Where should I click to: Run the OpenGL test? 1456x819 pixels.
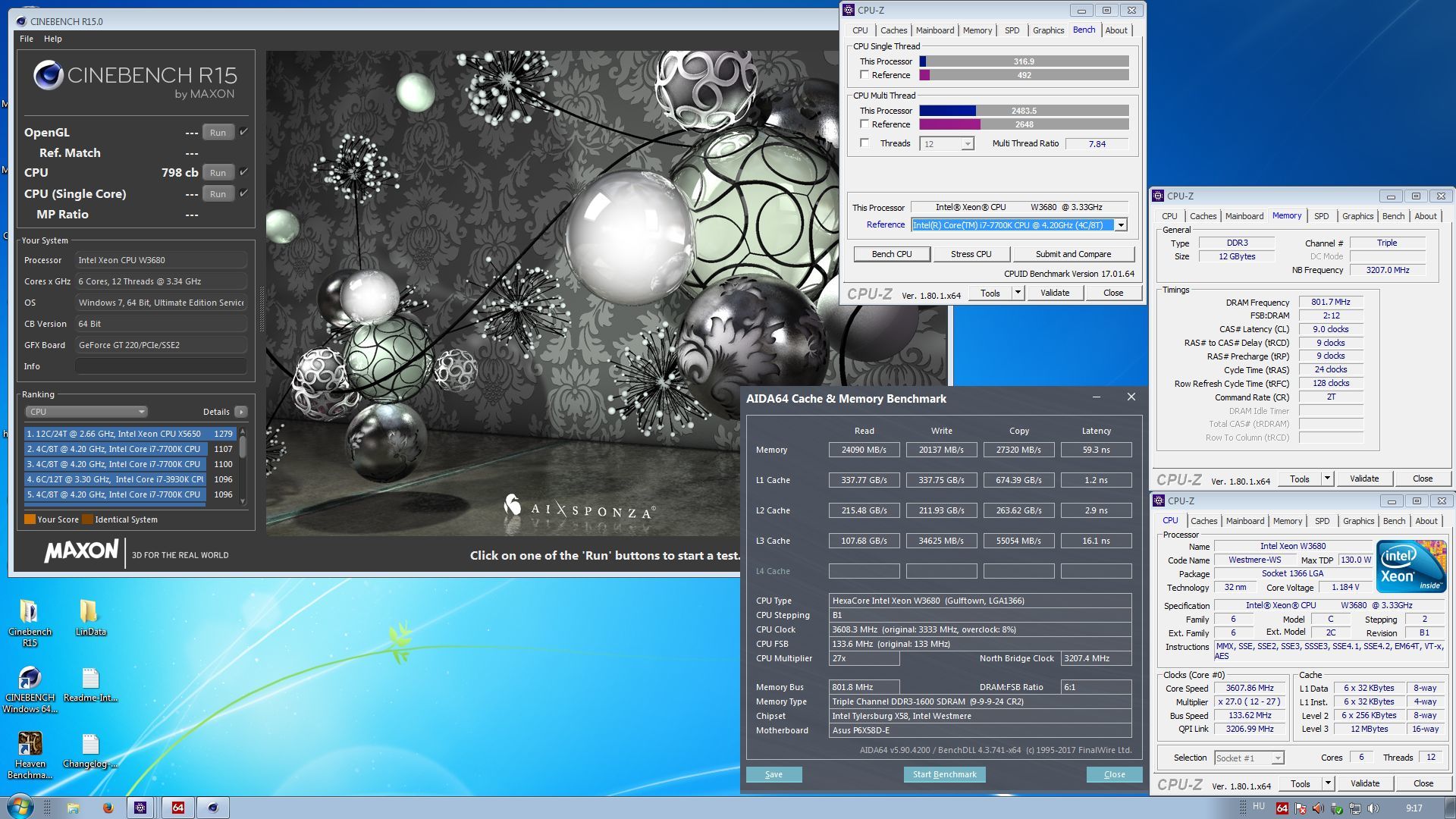[218, 133]
